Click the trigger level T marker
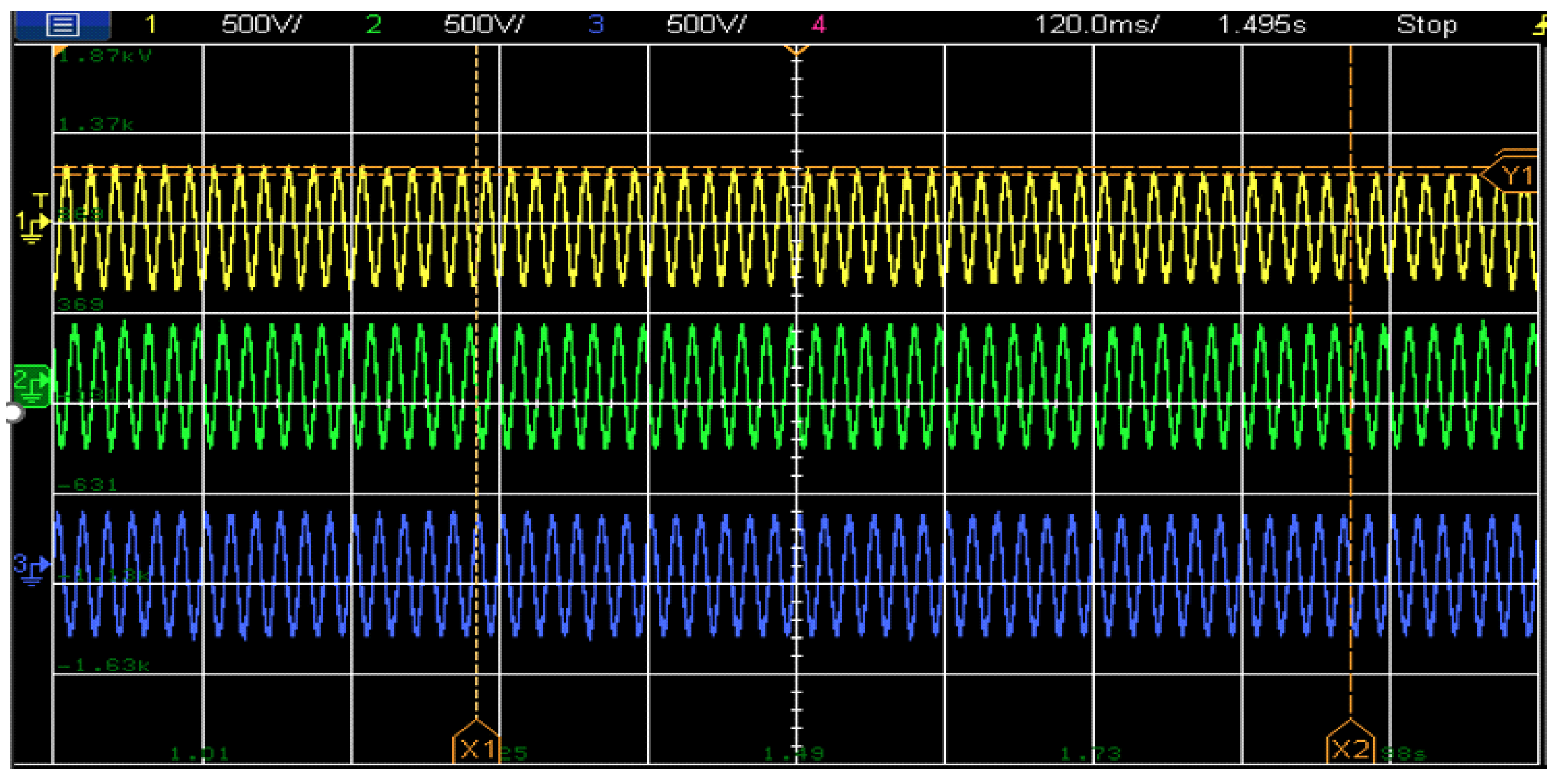 40,200
